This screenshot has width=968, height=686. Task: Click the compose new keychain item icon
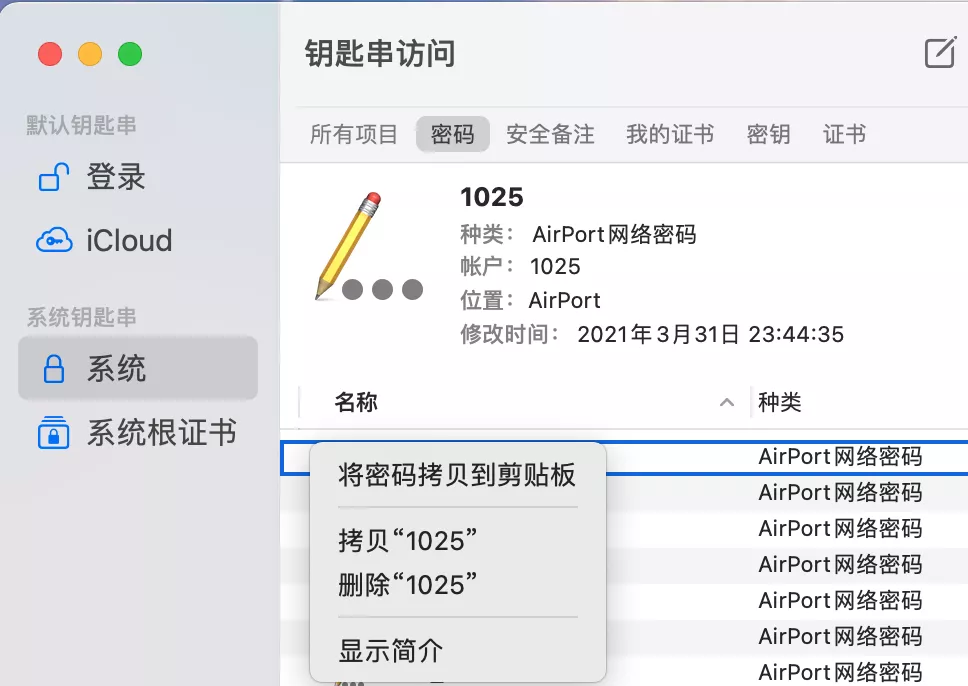[940, 52]
